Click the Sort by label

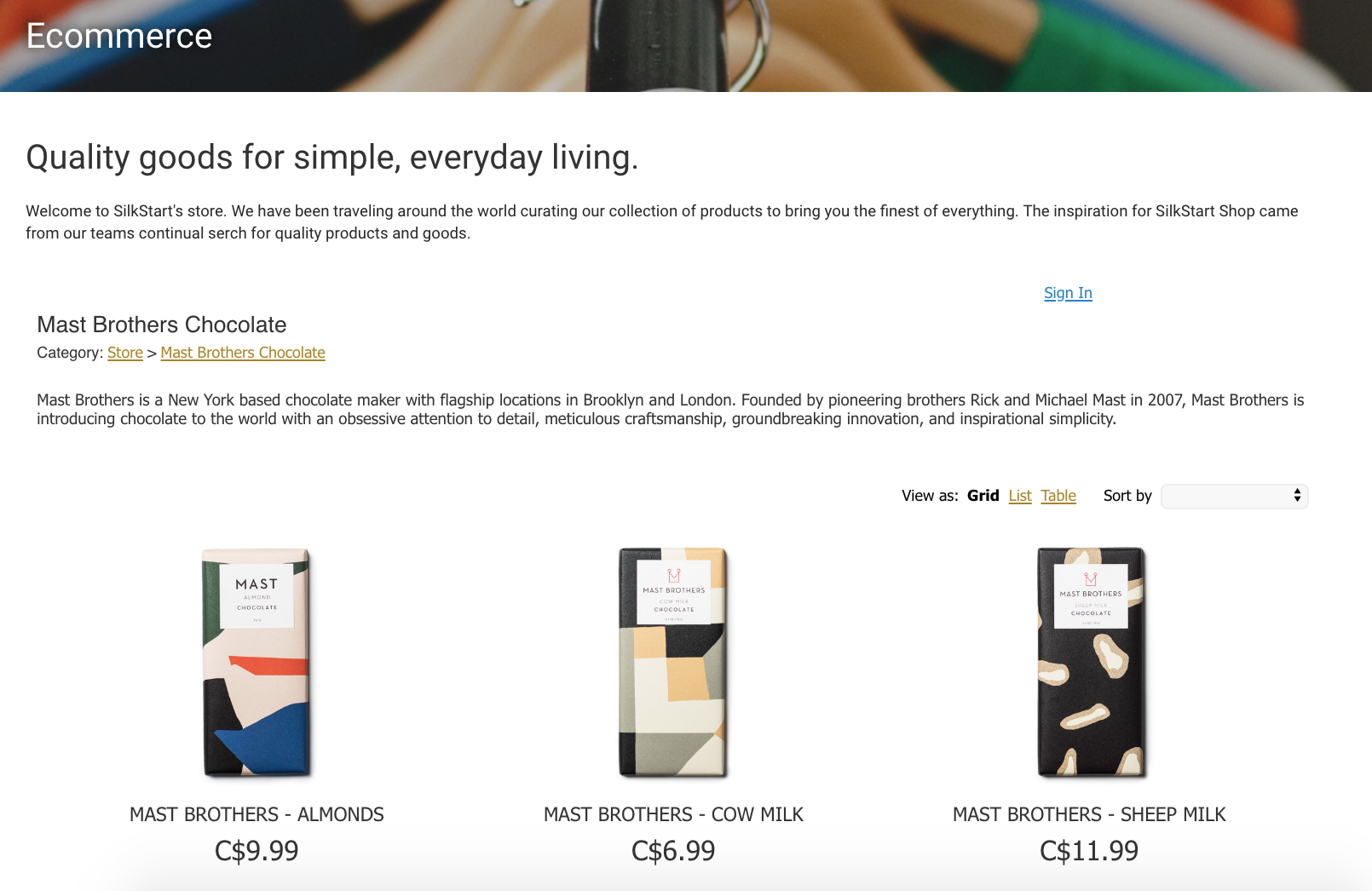tap(1127, 496)
